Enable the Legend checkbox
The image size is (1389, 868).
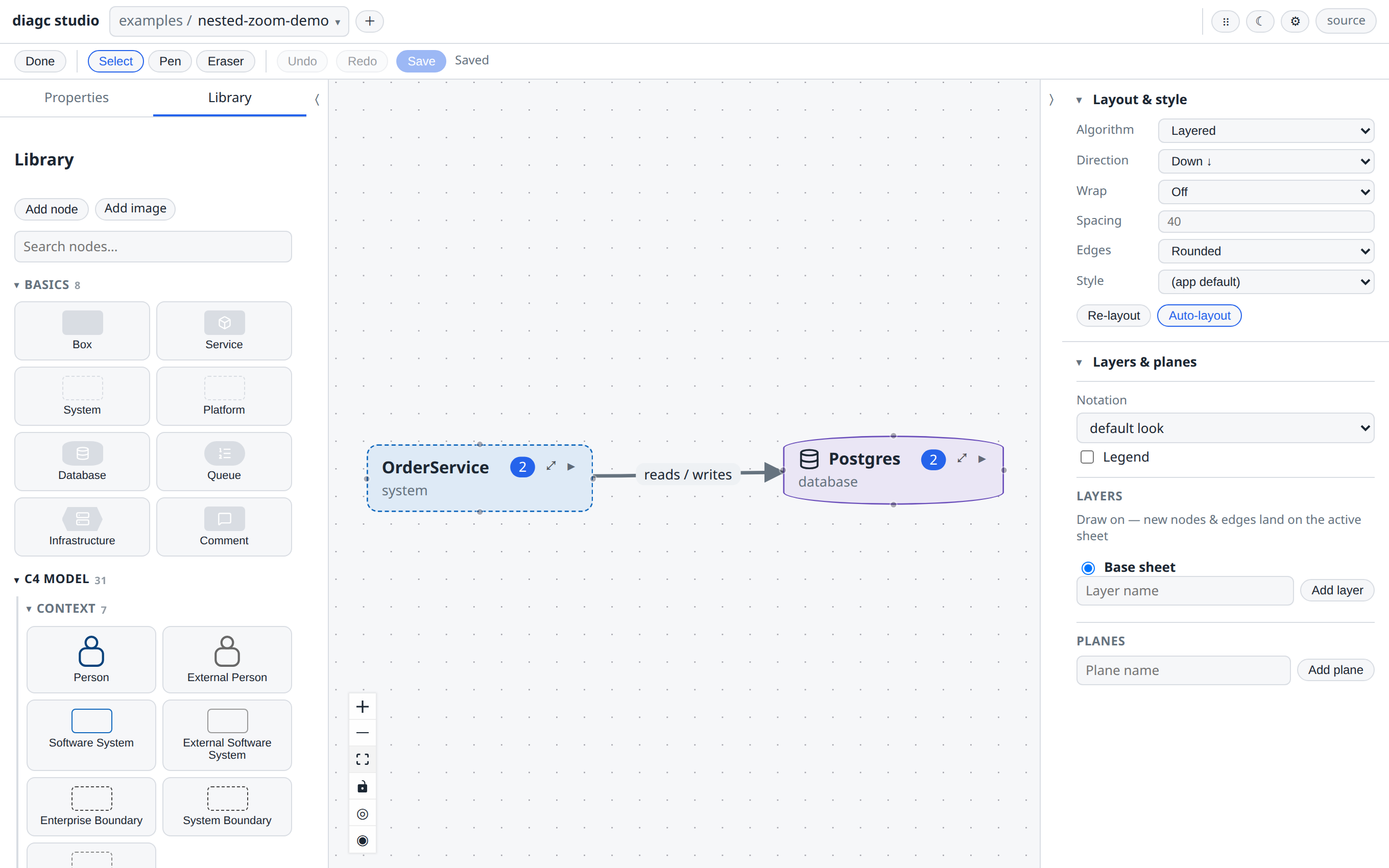click(x=1087, y=457)
